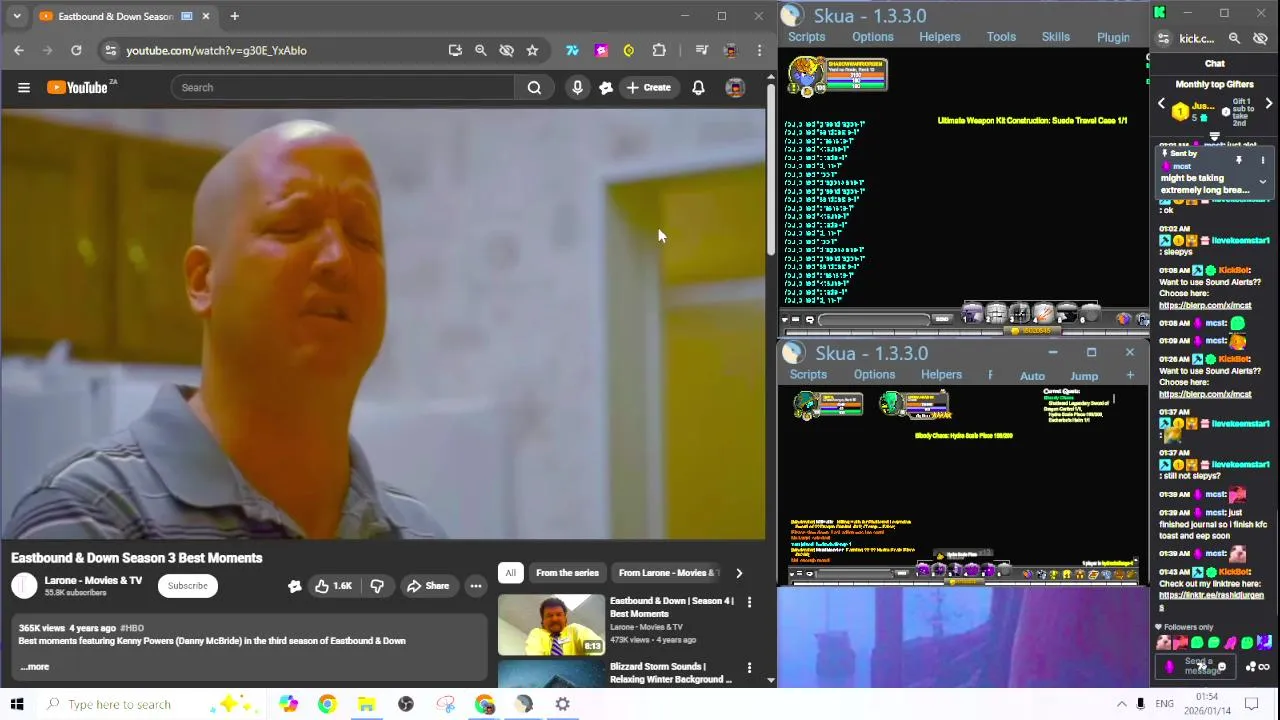Select From Larone - Movies & TV chip

click(667, 573)
